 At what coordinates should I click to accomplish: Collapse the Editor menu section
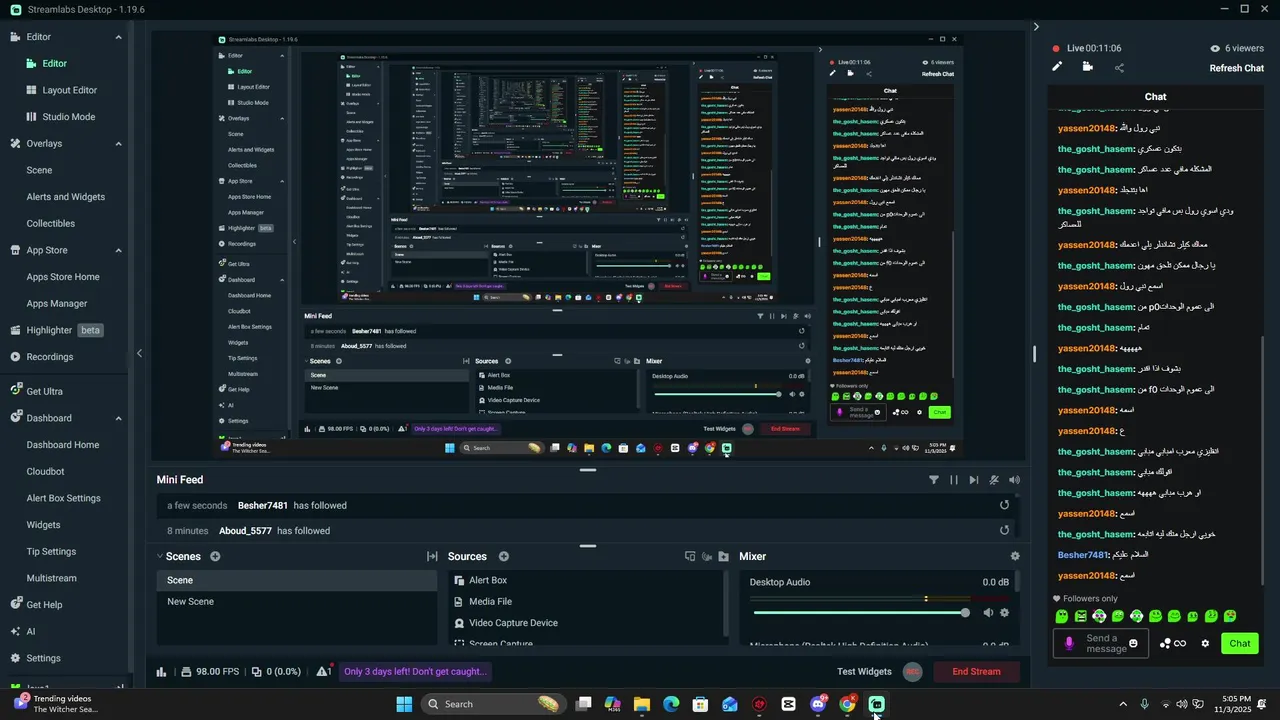(118, 37)
